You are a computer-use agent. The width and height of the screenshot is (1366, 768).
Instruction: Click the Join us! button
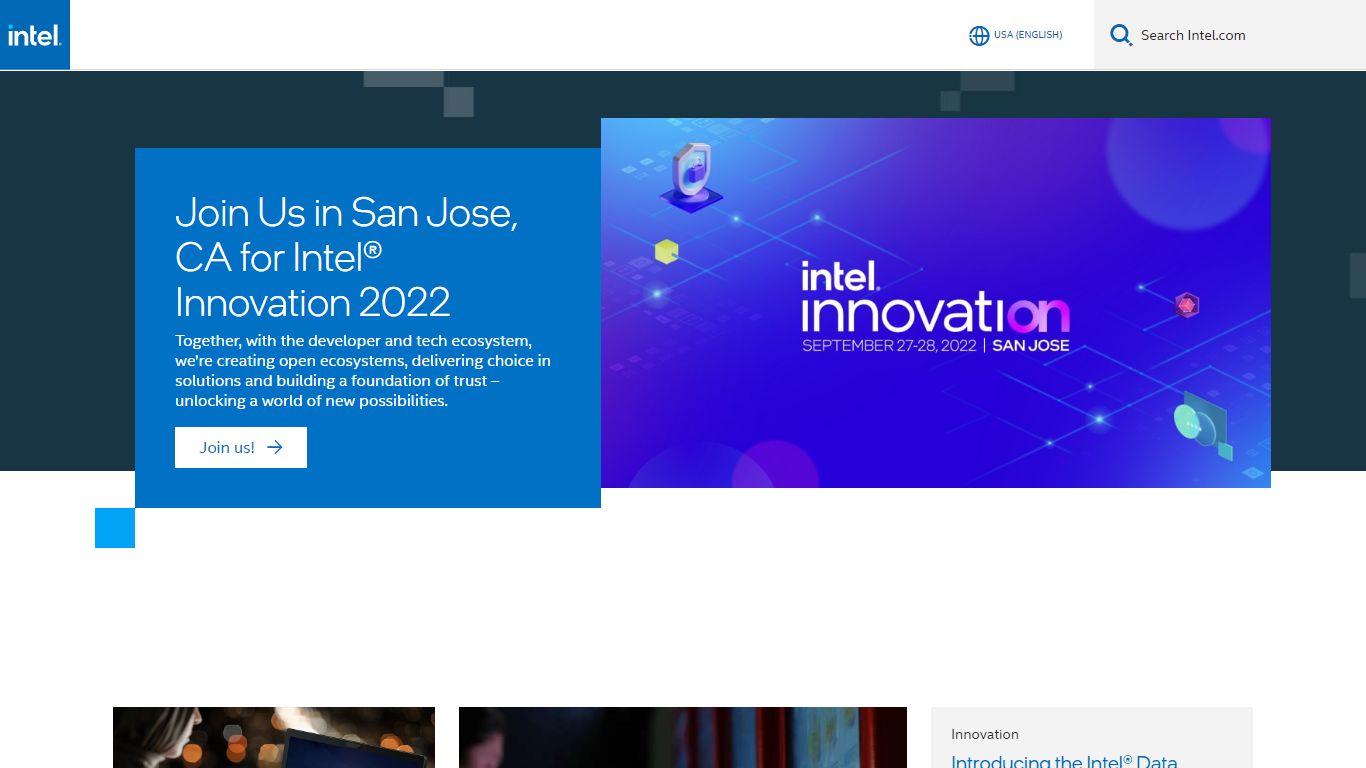pos(241,447)
